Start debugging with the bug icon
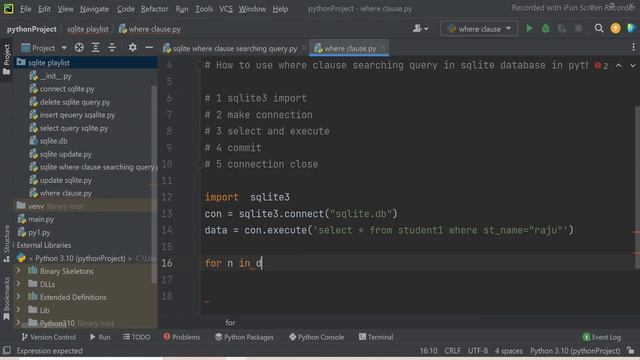The height and width of the screenshot is (360, 640). 546,29
